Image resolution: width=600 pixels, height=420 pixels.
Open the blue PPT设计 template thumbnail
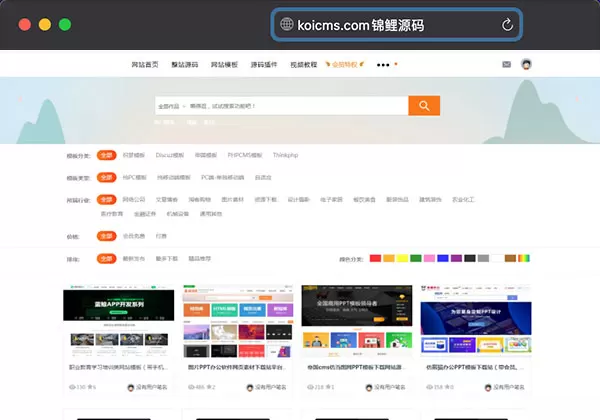pos(476,321)
